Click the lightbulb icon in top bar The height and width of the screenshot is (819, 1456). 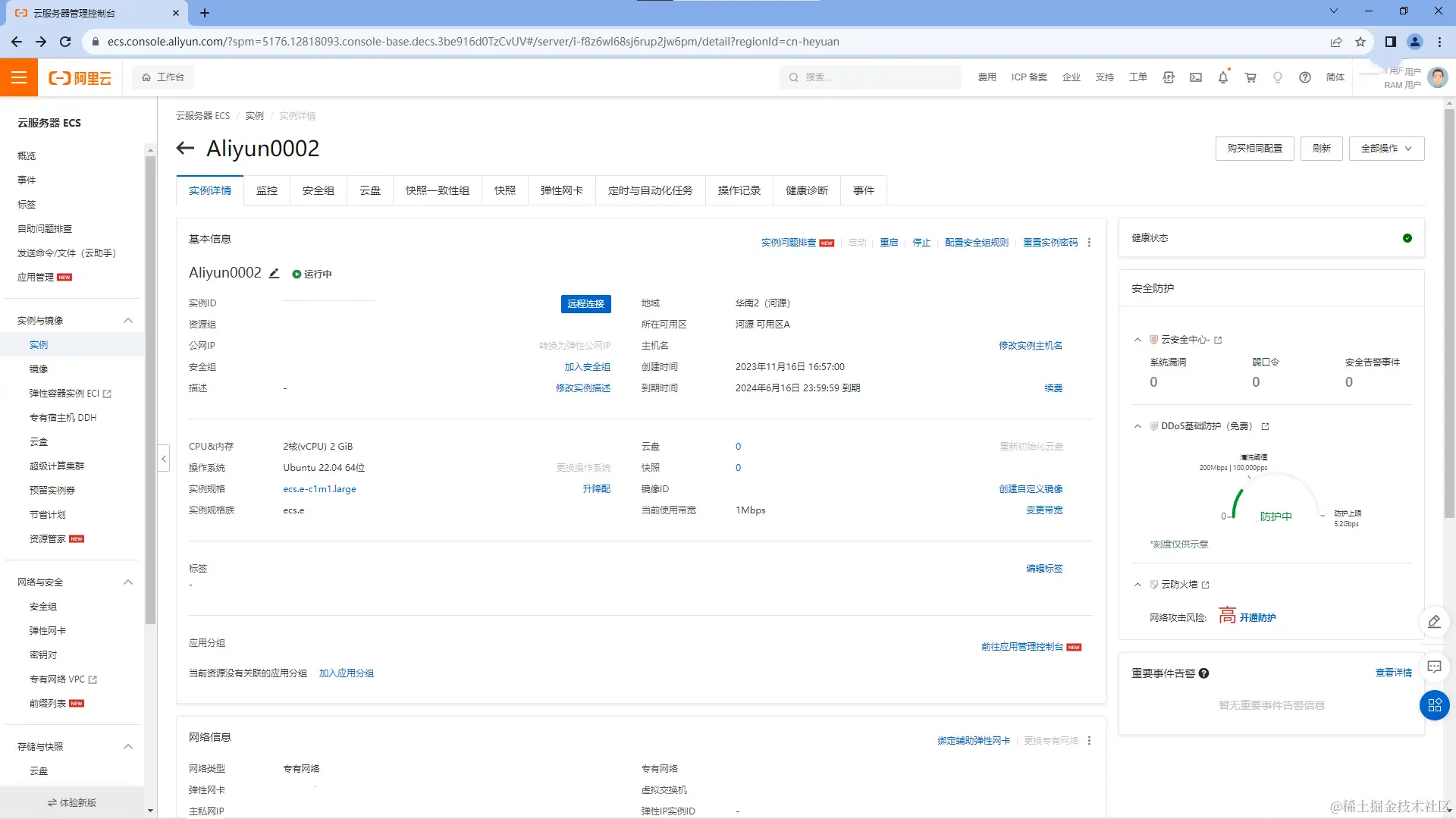pos(1278,77)
